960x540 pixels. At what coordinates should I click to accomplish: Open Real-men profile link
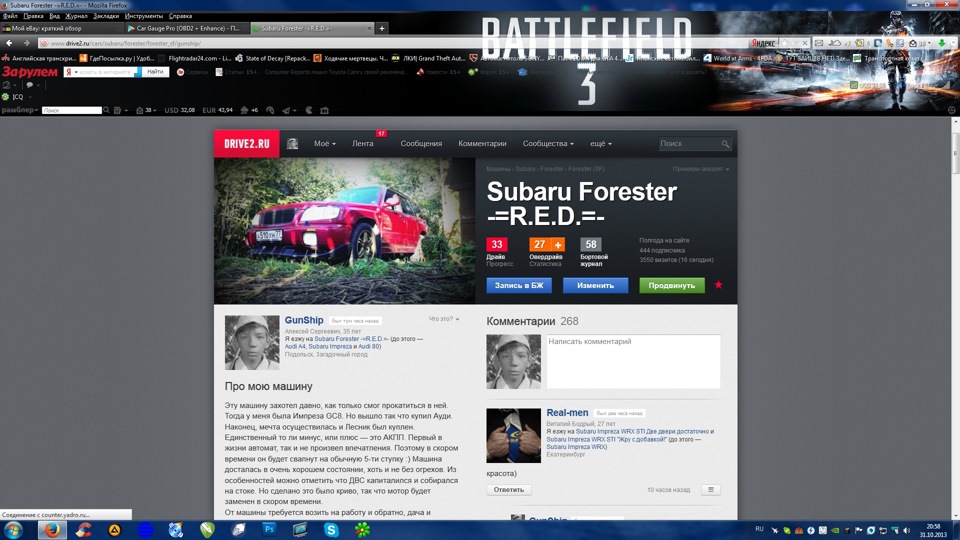(567, 413)
